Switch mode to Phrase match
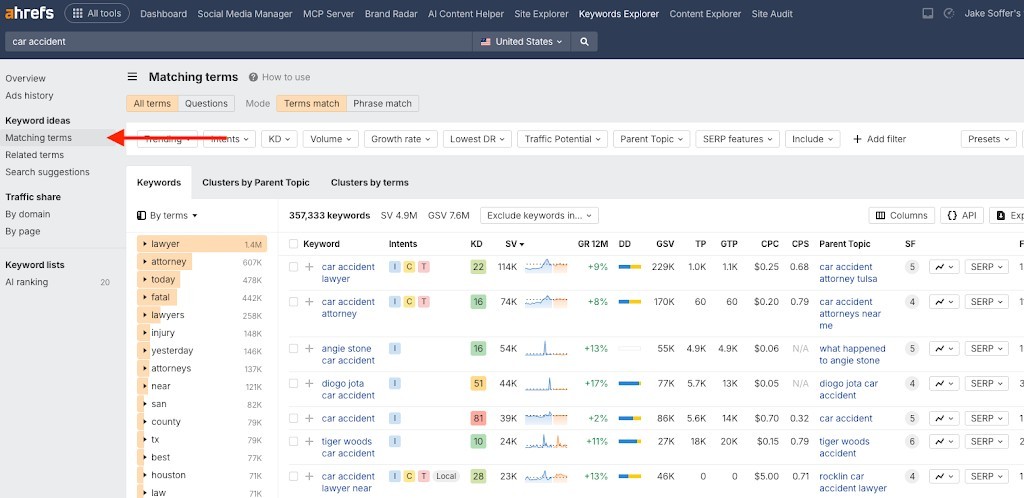 click(382, 103)
